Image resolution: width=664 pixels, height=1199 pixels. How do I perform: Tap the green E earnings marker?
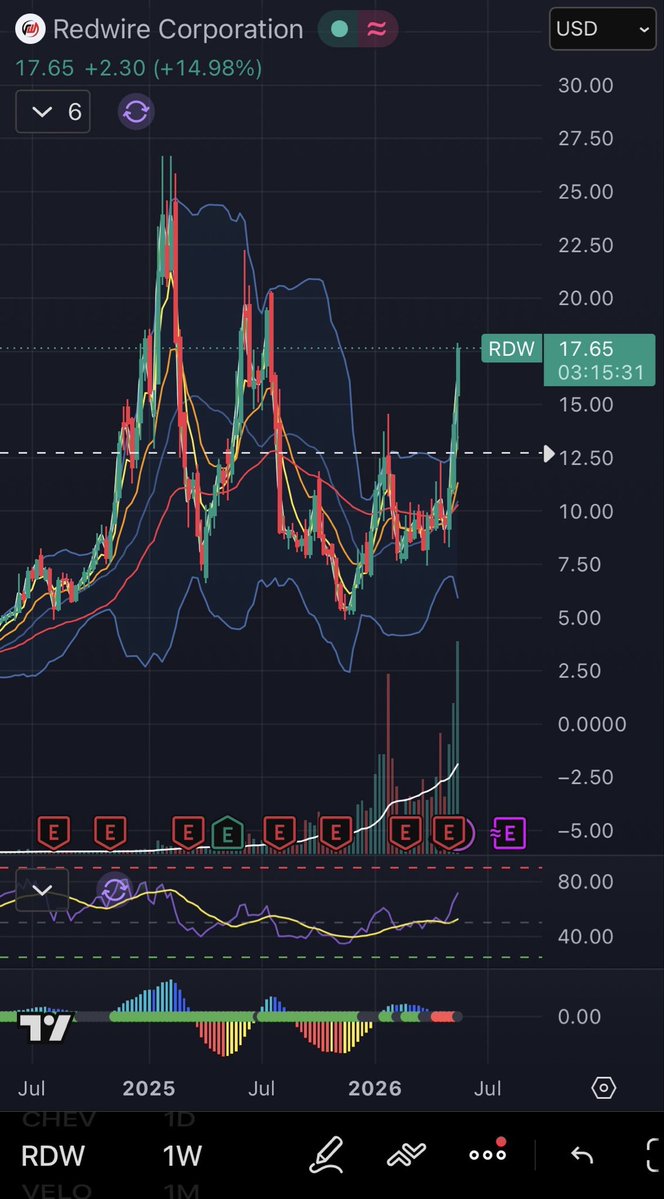coord(227,833)
